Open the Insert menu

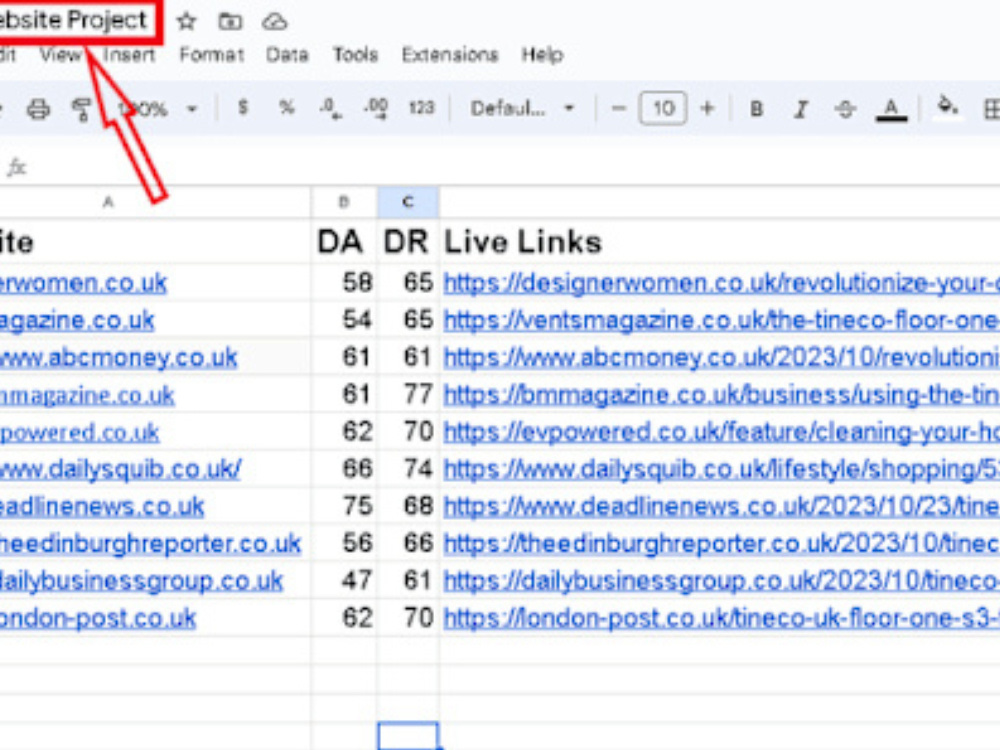point(129,55)
